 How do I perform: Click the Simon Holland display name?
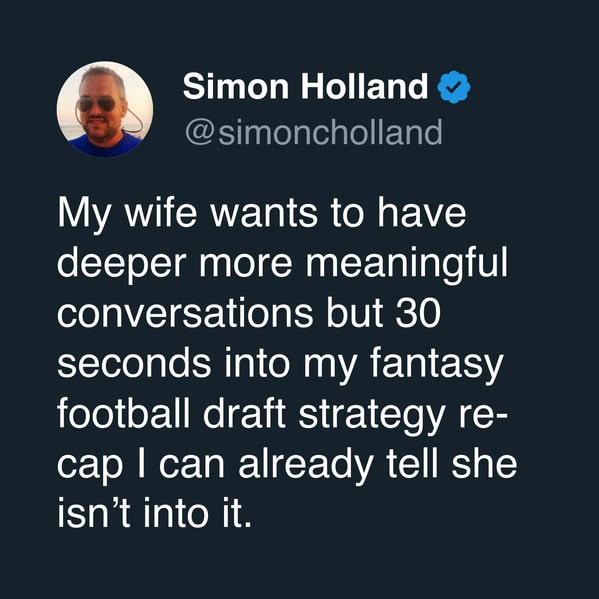[x=305, y=86]
